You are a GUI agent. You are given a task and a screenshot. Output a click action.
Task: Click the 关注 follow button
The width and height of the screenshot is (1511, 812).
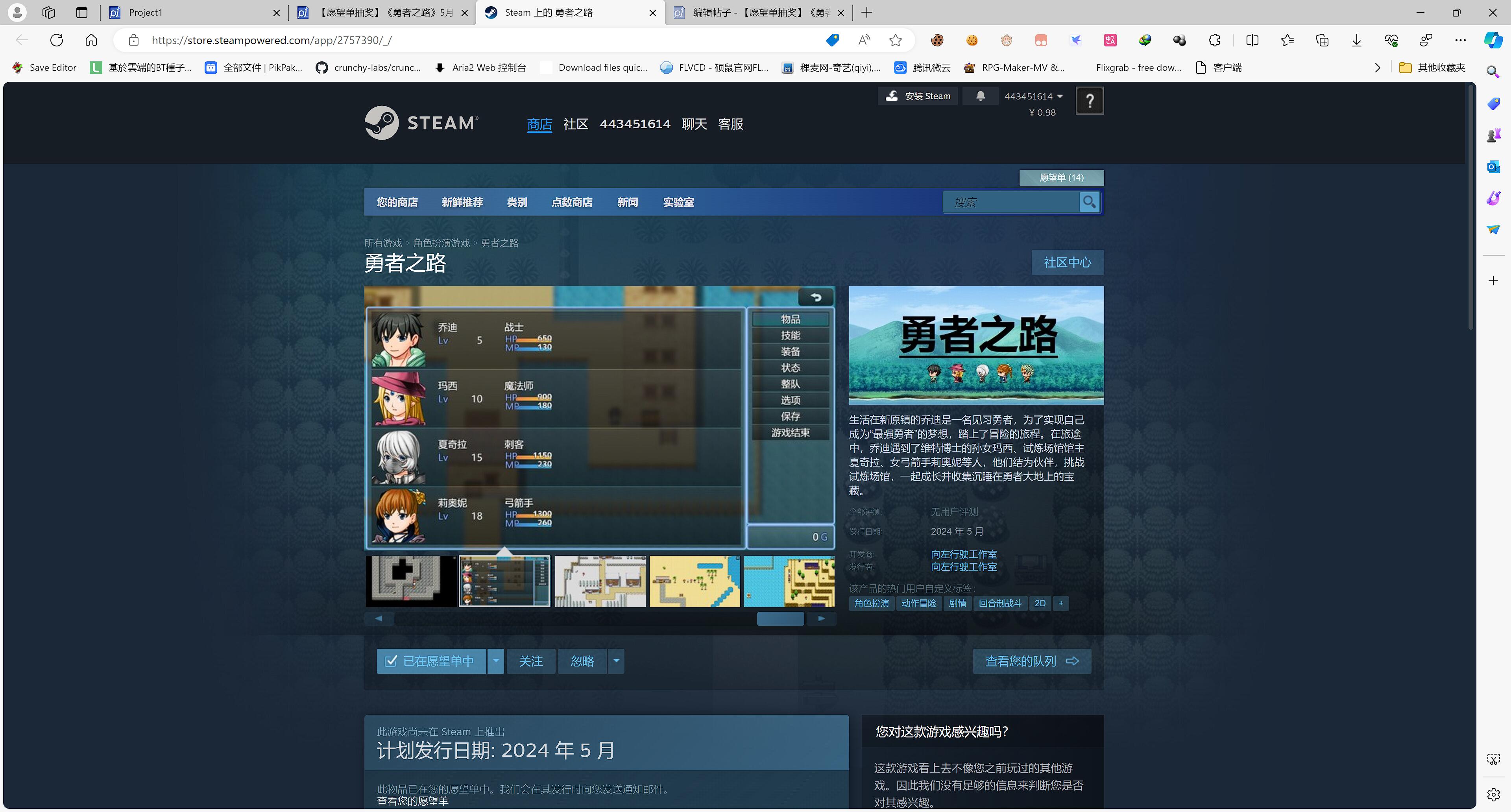530,661
